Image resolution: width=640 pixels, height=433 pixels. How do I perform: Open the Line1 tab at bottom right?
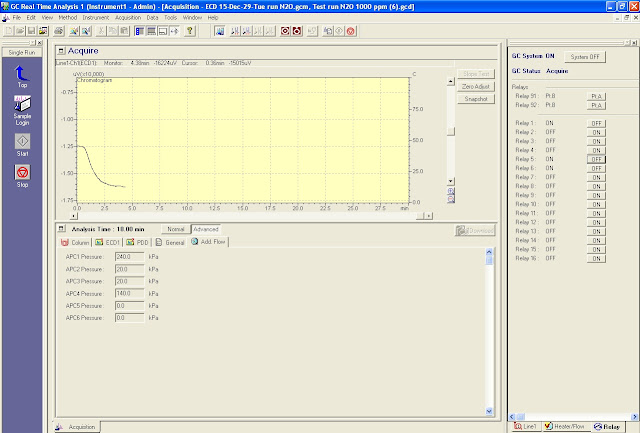pos(525,426)
